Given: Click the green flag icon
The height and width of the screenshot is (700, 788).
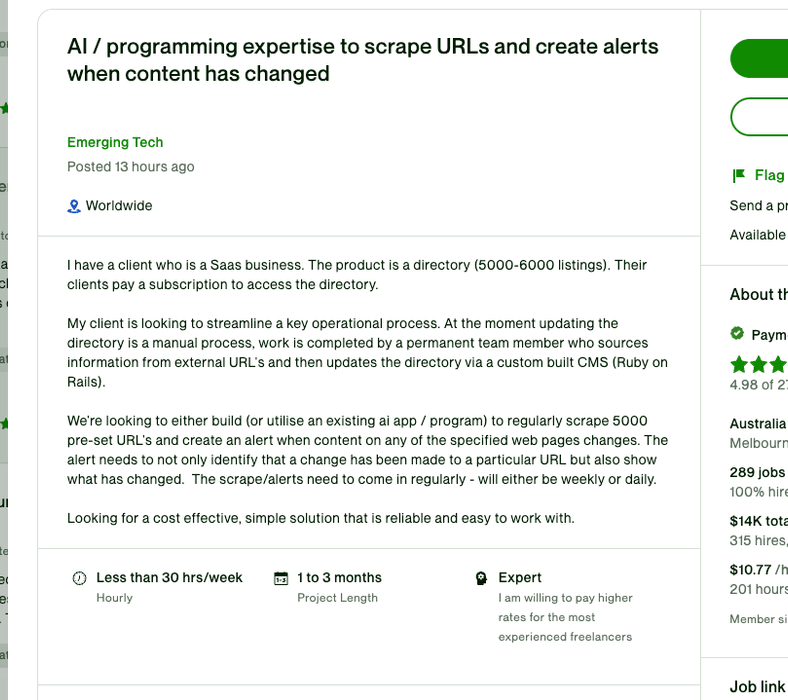Looking at the screenshot, I should pos(739,176).
